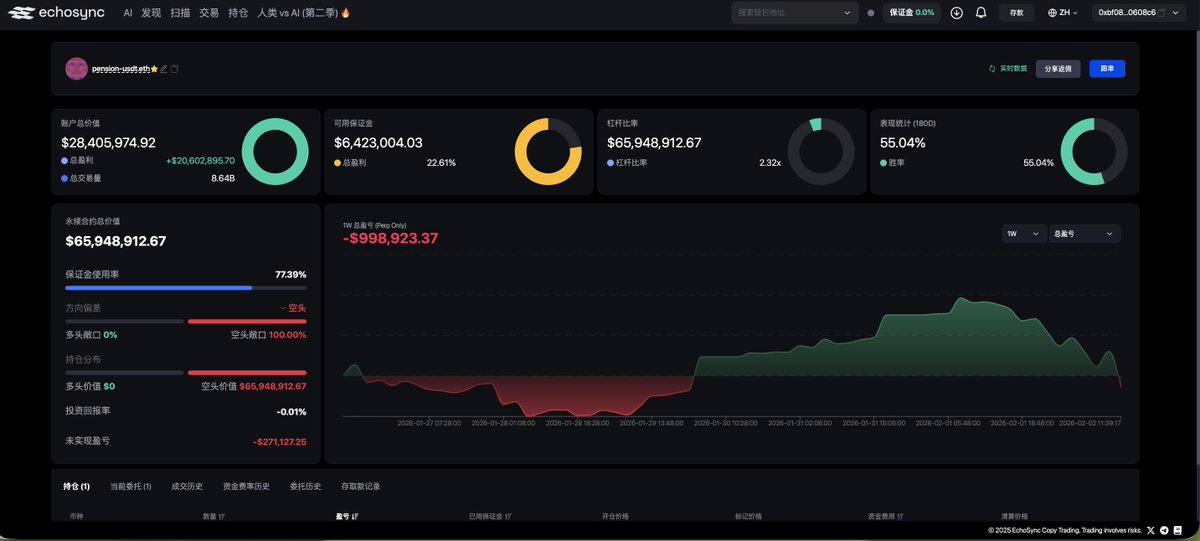Screen dimensions: 1200x541
Task: Open the docs icon in footer
Action: [1178, 530]
